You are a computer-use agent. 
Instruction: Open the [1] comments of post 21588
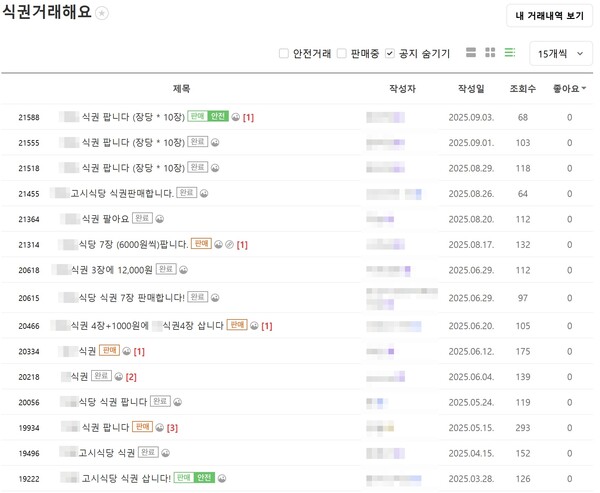tap(248, 118)
